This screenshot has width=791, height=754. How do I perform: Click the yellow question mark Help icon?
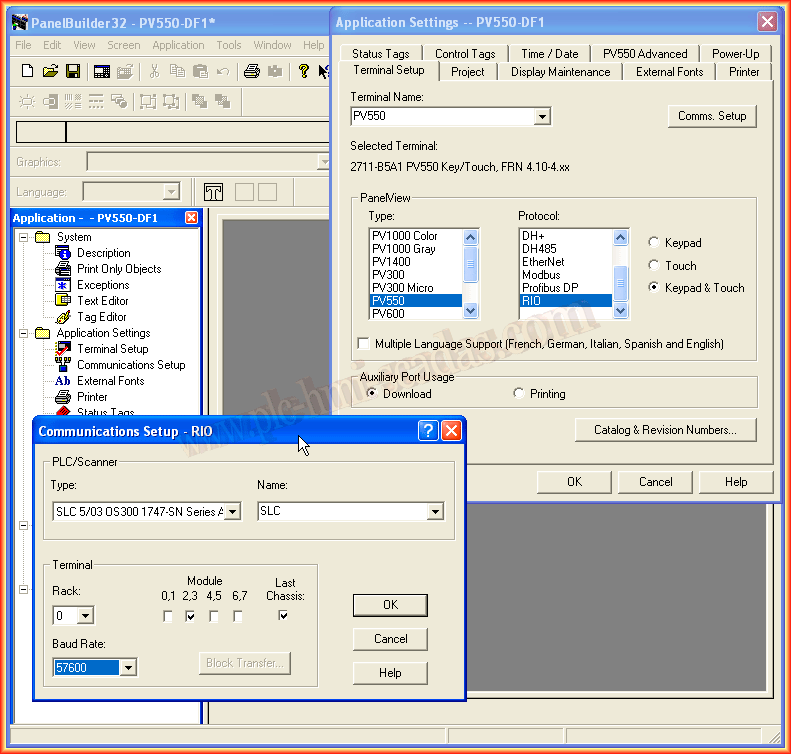tap(303, 71)
